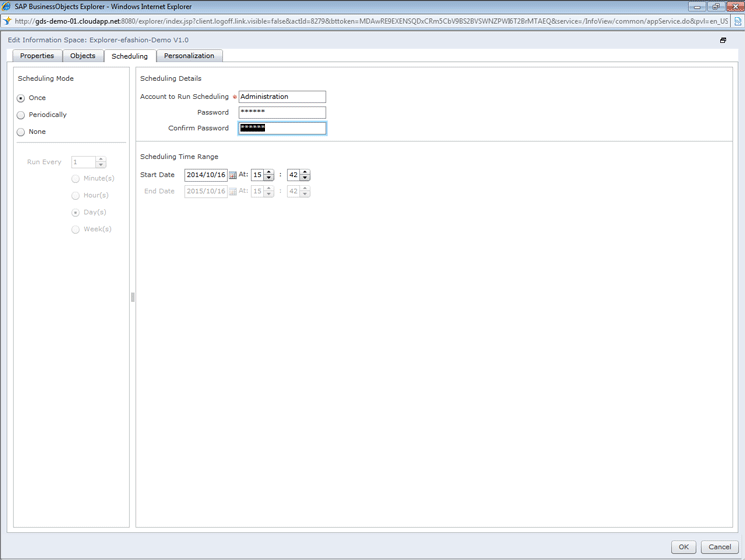
Task: Click the SAP page icon beside the URL
Action: (7, 21)
